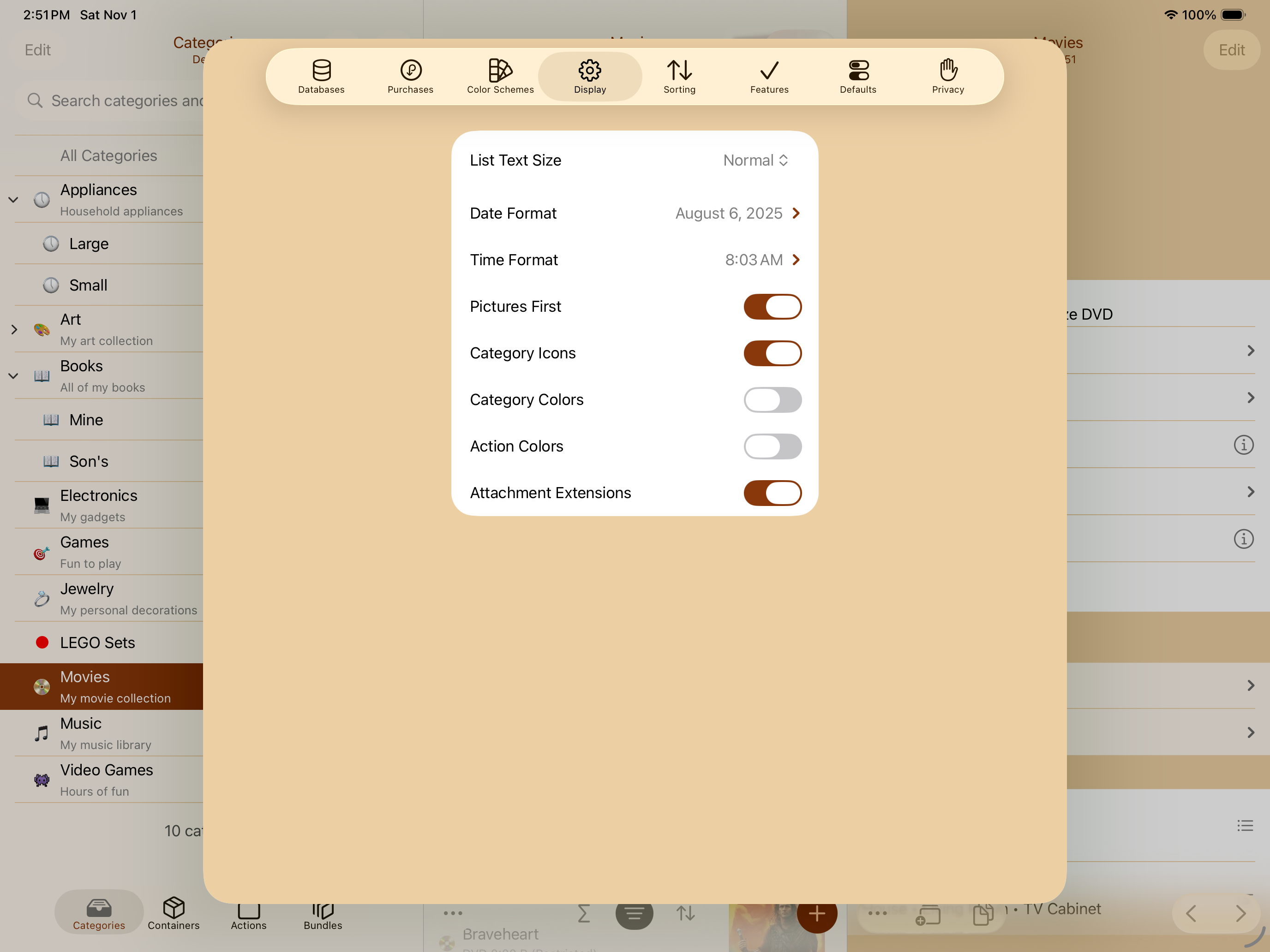This screenshot has width=1270, height=952.
Task: Switch to the Categories bottom tab
Action: pos(99,913)
